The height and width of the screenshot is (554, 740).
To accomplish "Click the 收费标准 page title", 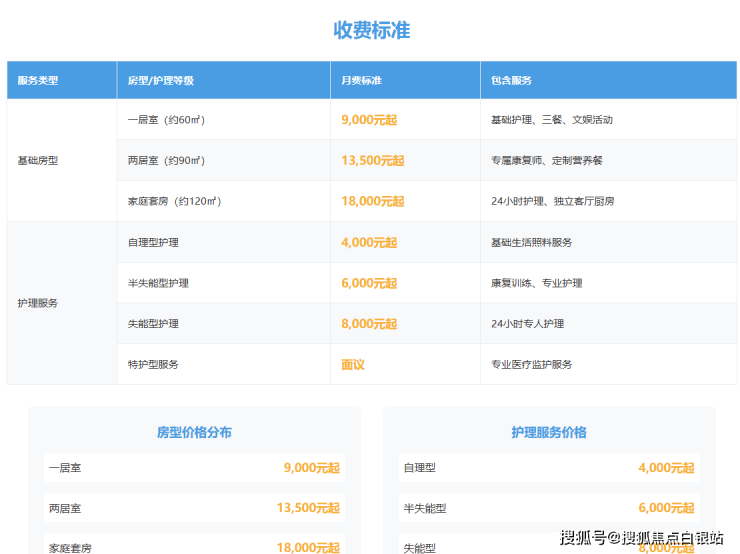I will 371,30.
